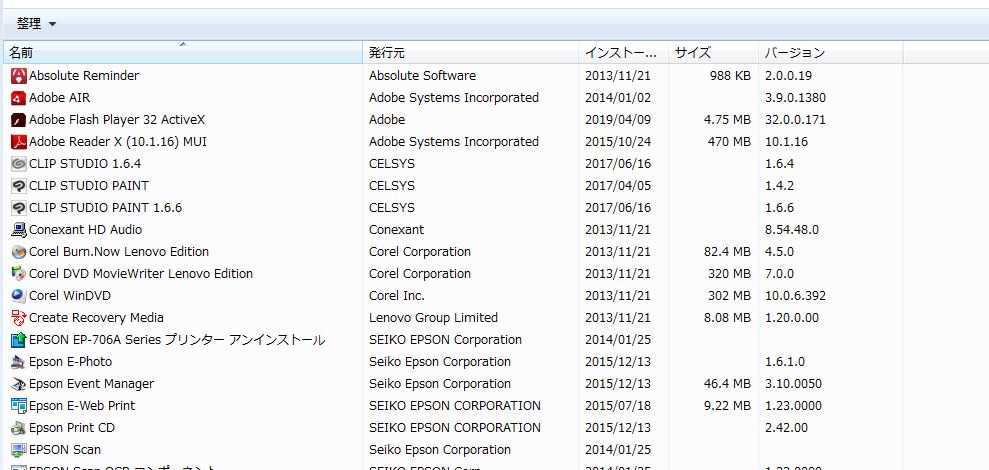This screenshot has width=989, height=470.
Task: Select the Create Recovery Media icon
Action: [19, 318]
